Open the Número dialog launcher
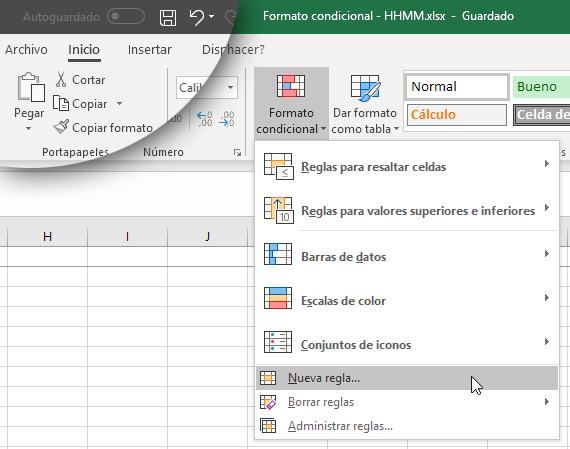 coord(237,153)
